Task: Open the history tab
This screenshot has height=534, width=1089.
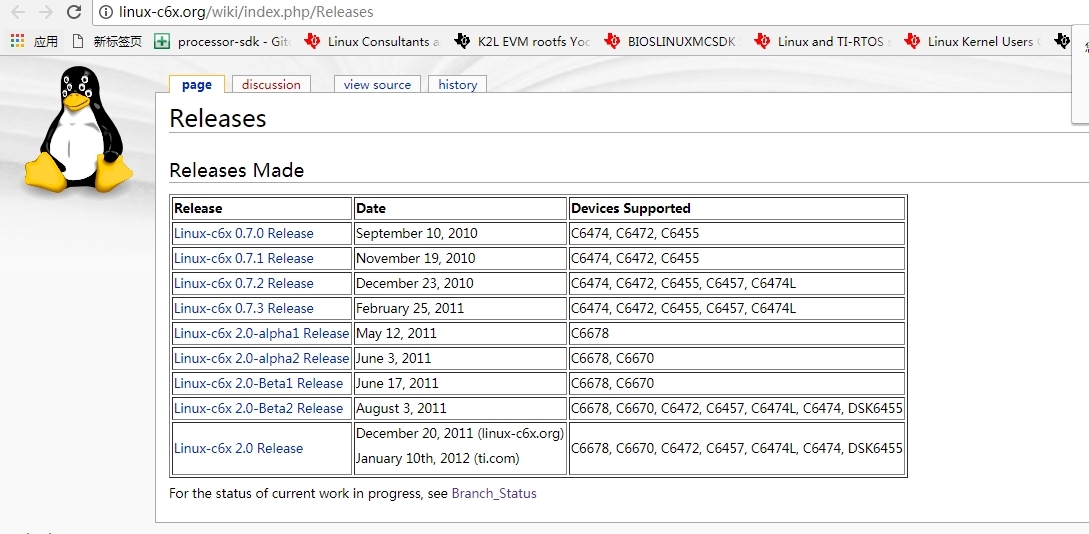Action: [458, 85]
